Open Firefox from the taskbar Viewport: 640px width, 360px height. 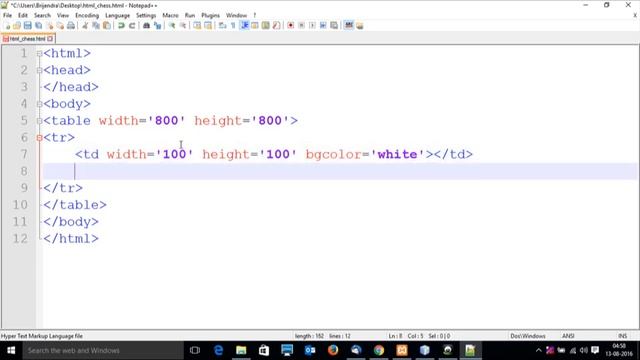(333, 350)
